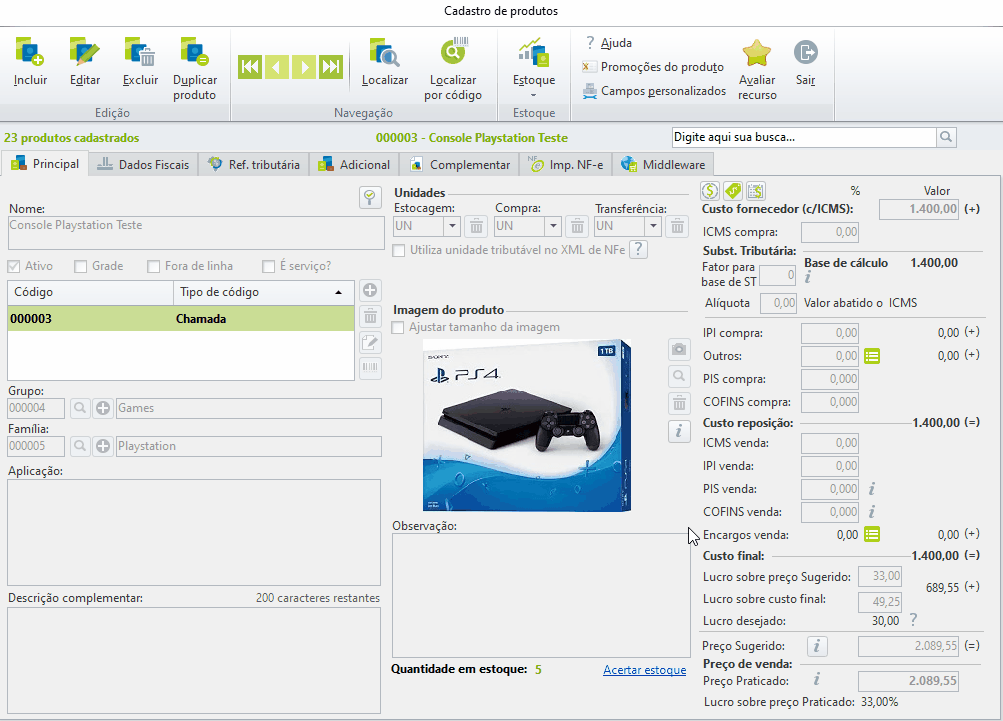Go to next product record

(x=304, y=67)
